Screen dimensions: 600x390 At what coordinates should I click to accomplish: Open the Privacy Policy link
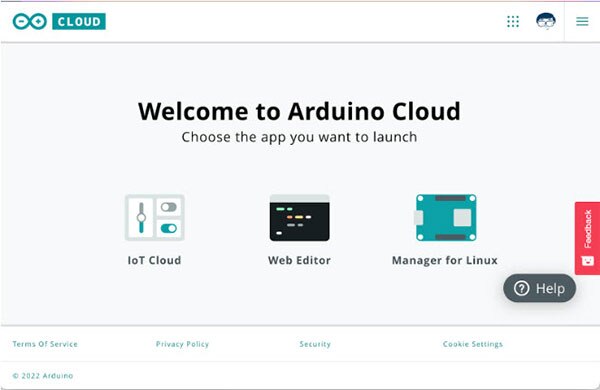183,344
